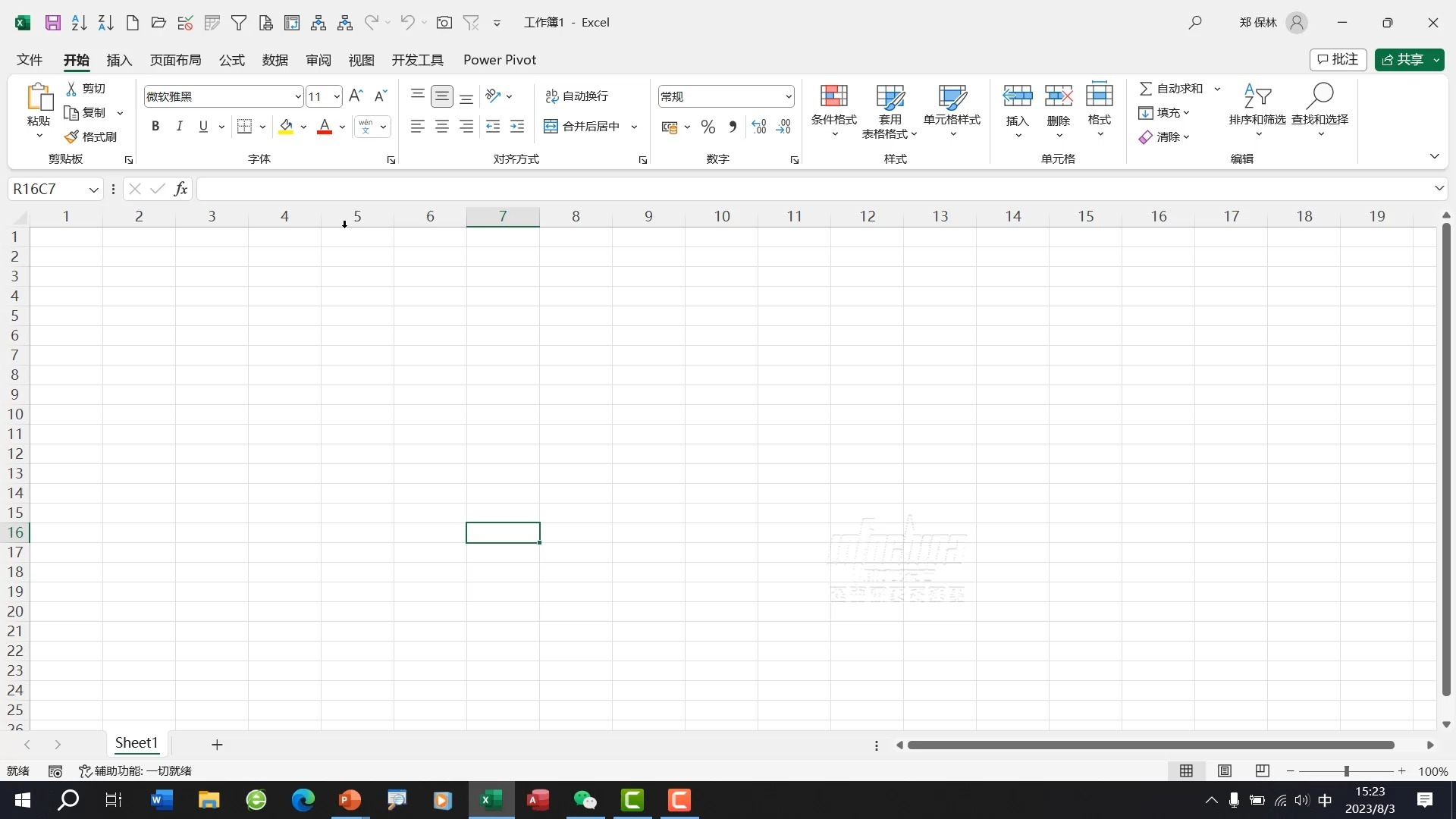Click the increase decimal places icon
The image size is (1456, 819).
coord(759,127)
